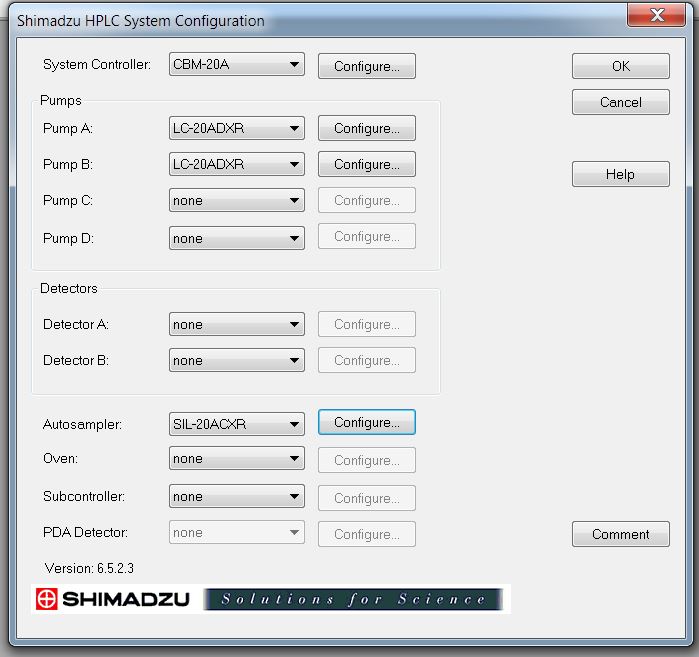This screenshot has height=657, width=699.
Task: Confirm configuration with OK button
Action: coord(621,66)
